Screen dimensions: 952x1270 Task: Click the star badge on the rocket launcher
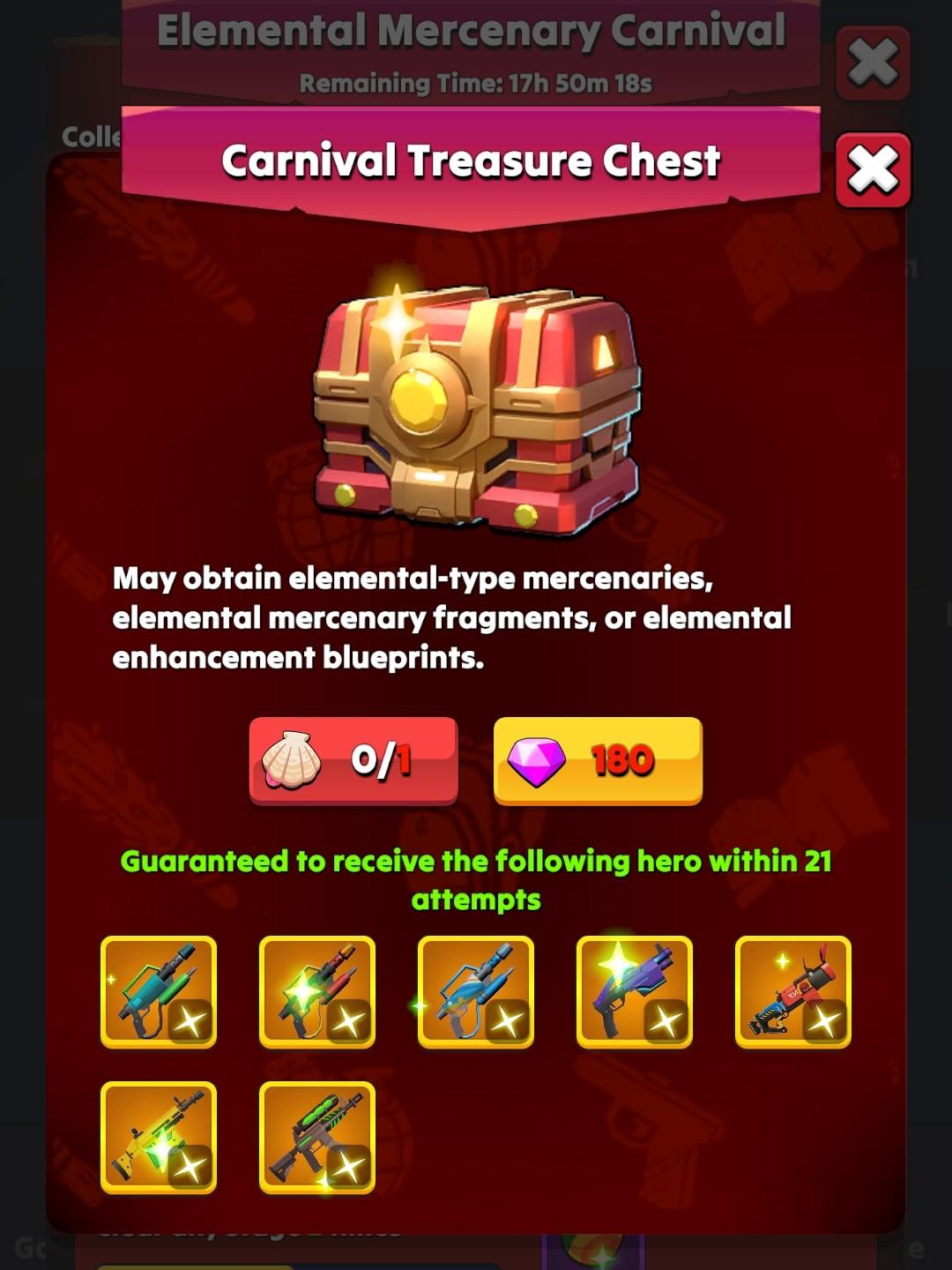click(824, 1021)
